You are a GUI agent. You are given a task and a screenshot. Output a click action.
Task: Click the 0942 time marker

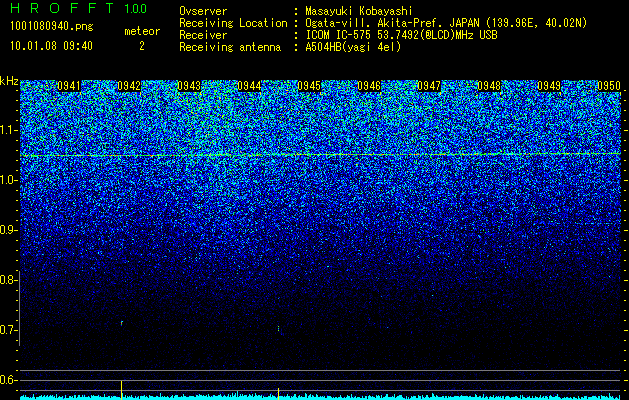pyautogui.click(x=129, y=86)
